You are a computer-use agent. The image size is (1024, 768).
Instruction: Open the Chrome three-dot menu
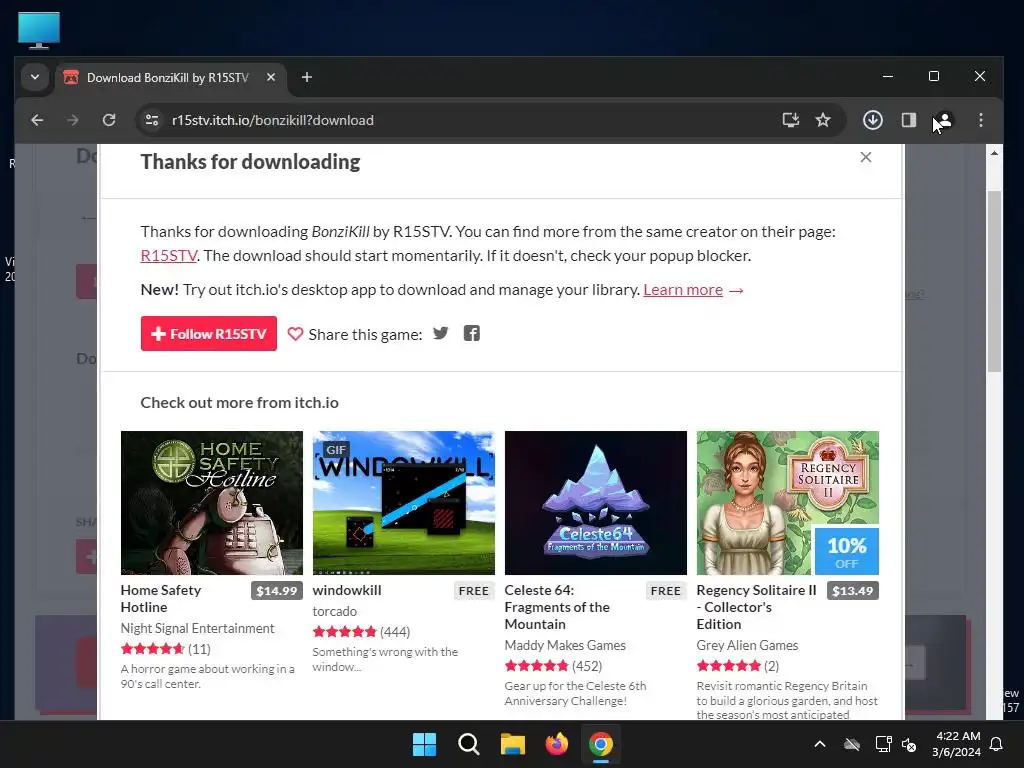click(x=981, y=120)
